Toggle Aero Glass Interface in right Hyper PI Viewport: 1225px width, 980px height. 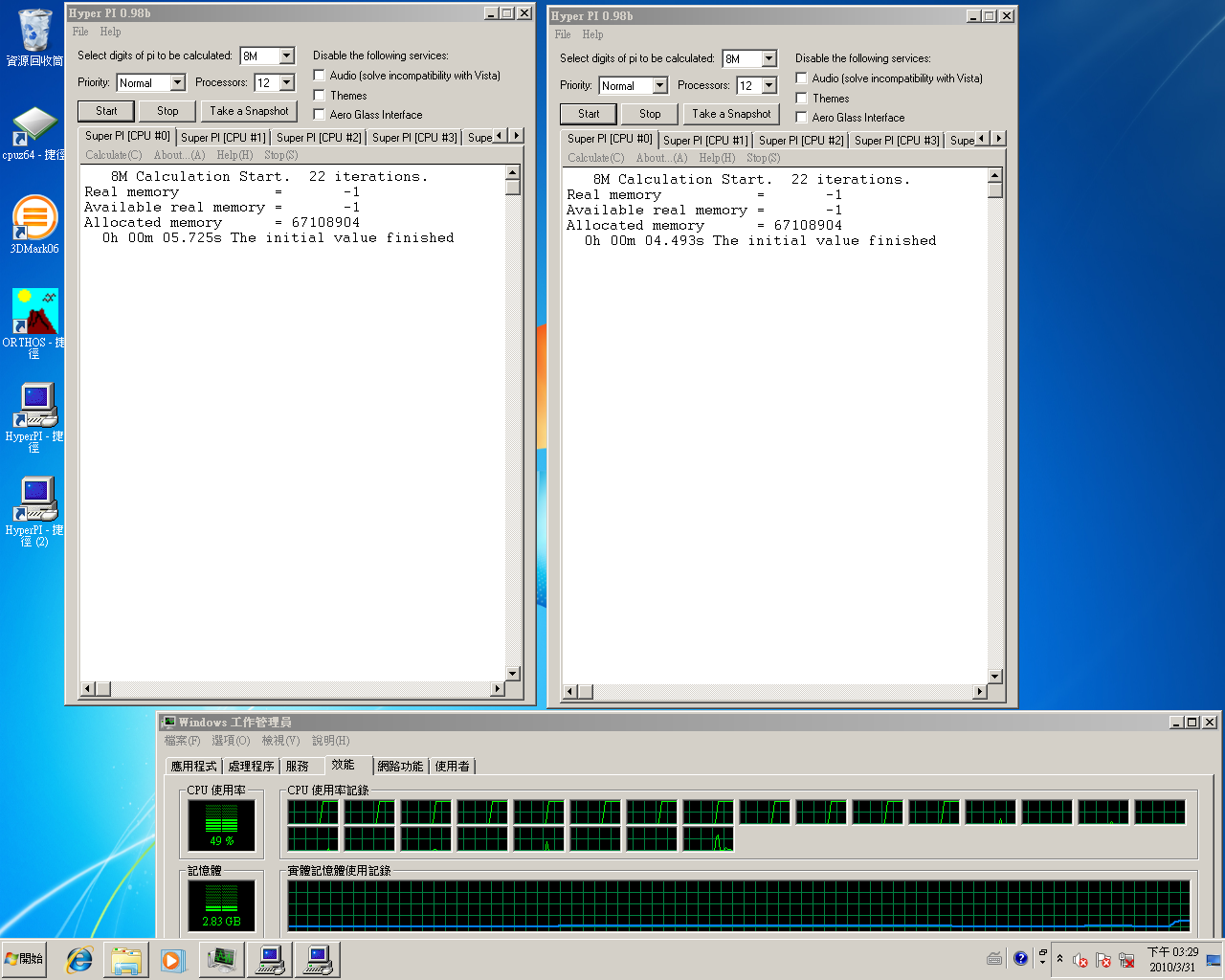coord(802,118)
